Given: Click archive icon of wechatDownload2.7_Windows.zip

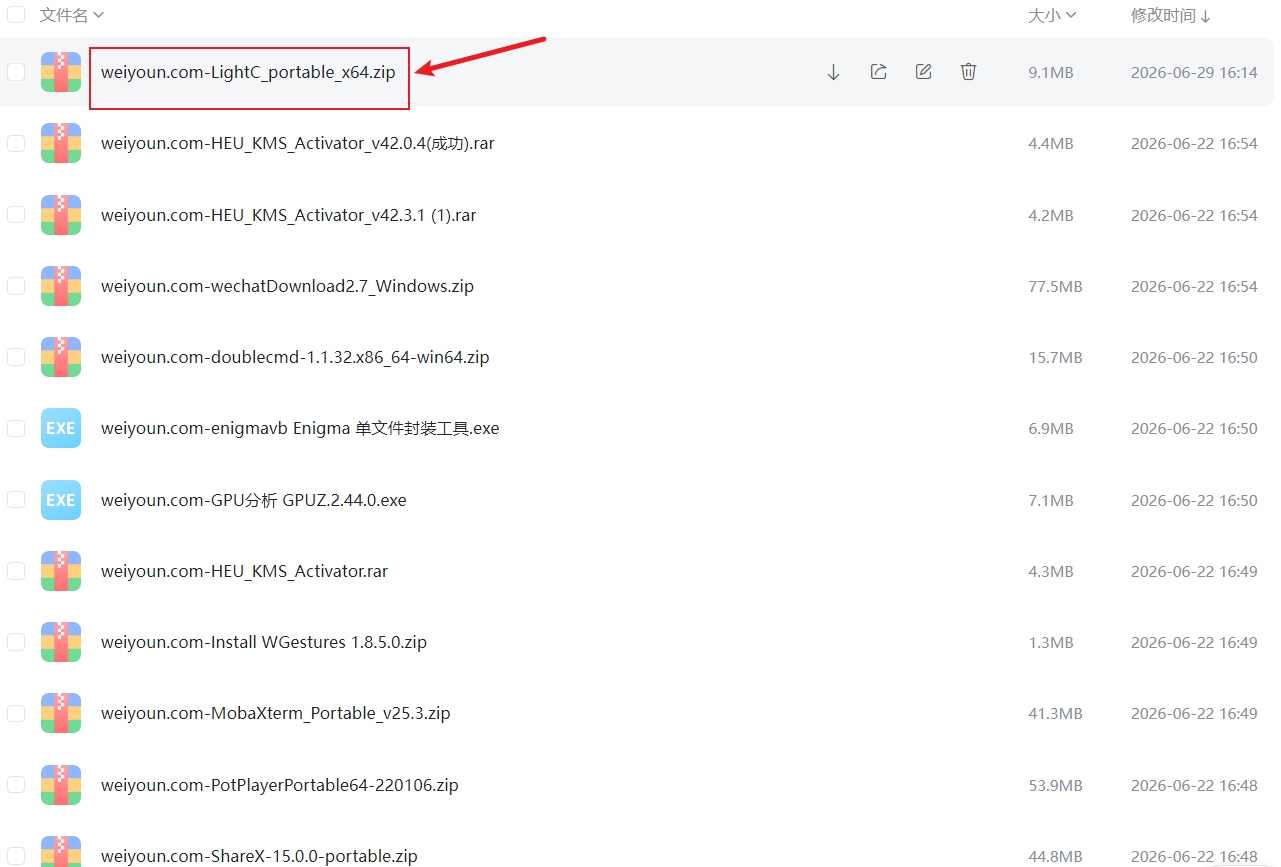Looking at the screenshot, I should [x=61, y=286].
